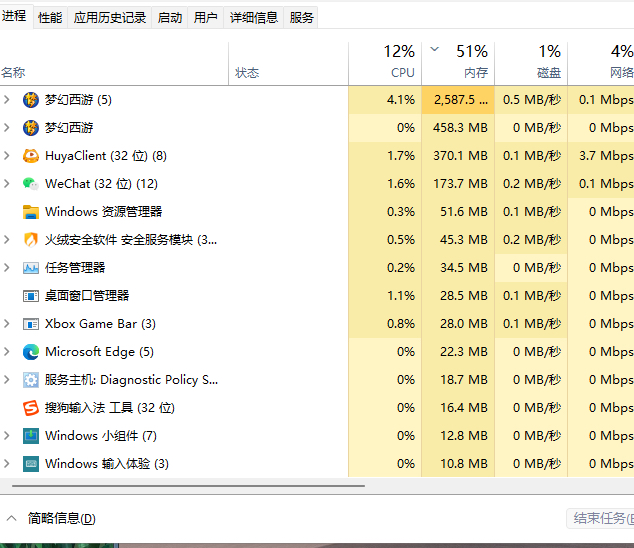Sort processes by 内存 column
Image resolution: width=634 pixels, height=548 pixels.
(x=458, y=64)
